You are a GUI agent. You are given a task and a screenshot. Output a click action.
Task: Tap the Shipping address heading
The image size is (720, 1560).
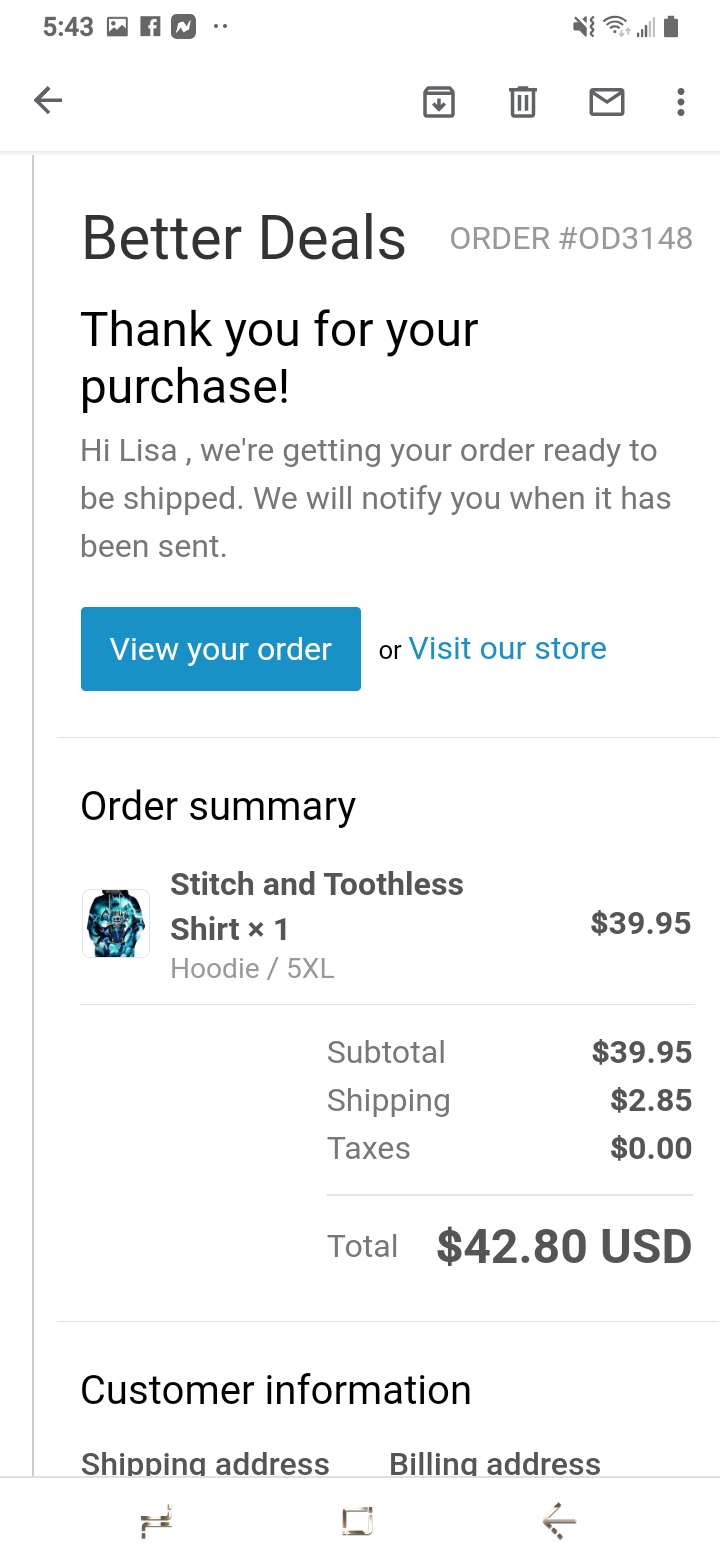[x=205, y=1464]
